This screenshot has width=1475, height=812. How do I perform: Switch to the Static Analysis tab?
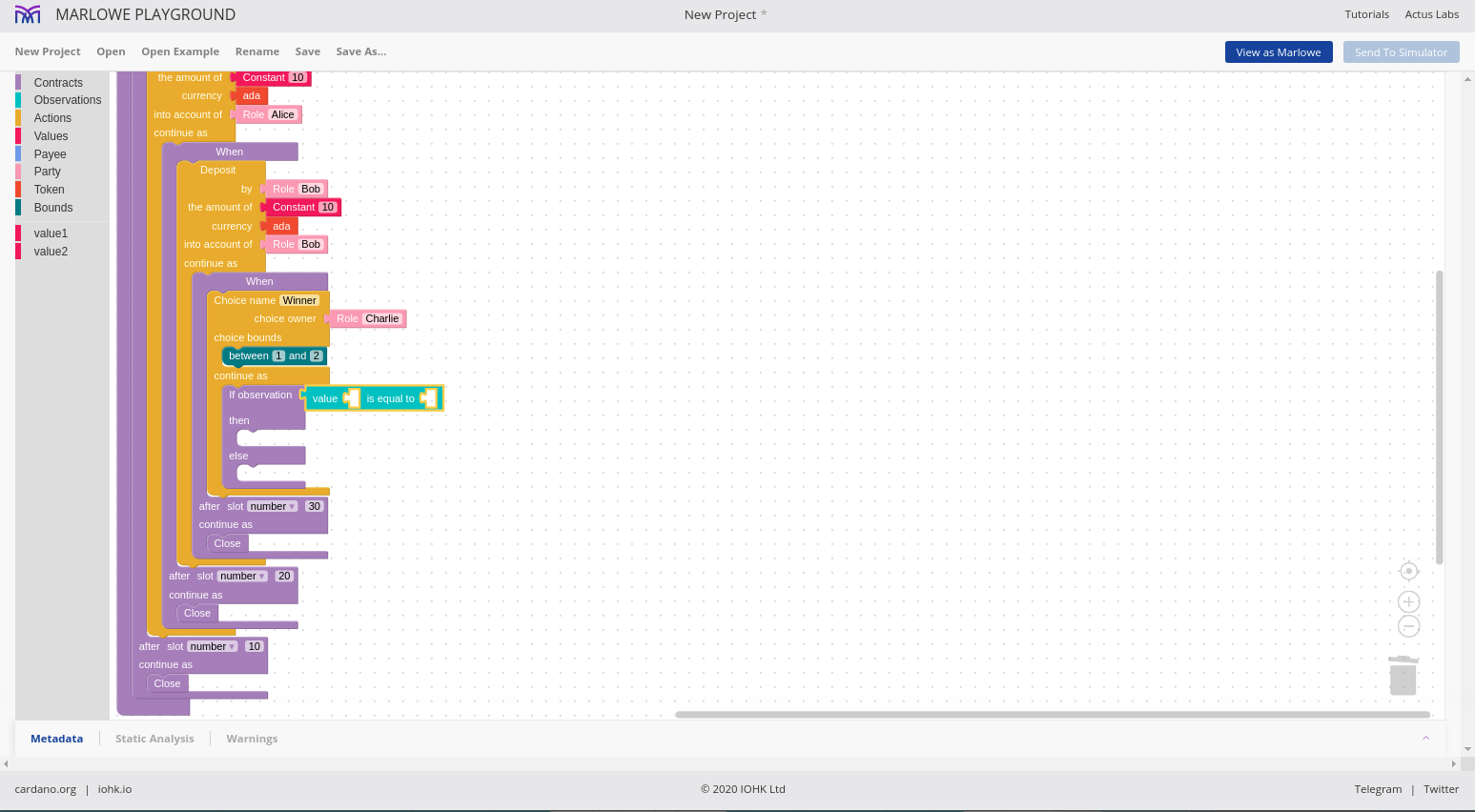(154, 739)
